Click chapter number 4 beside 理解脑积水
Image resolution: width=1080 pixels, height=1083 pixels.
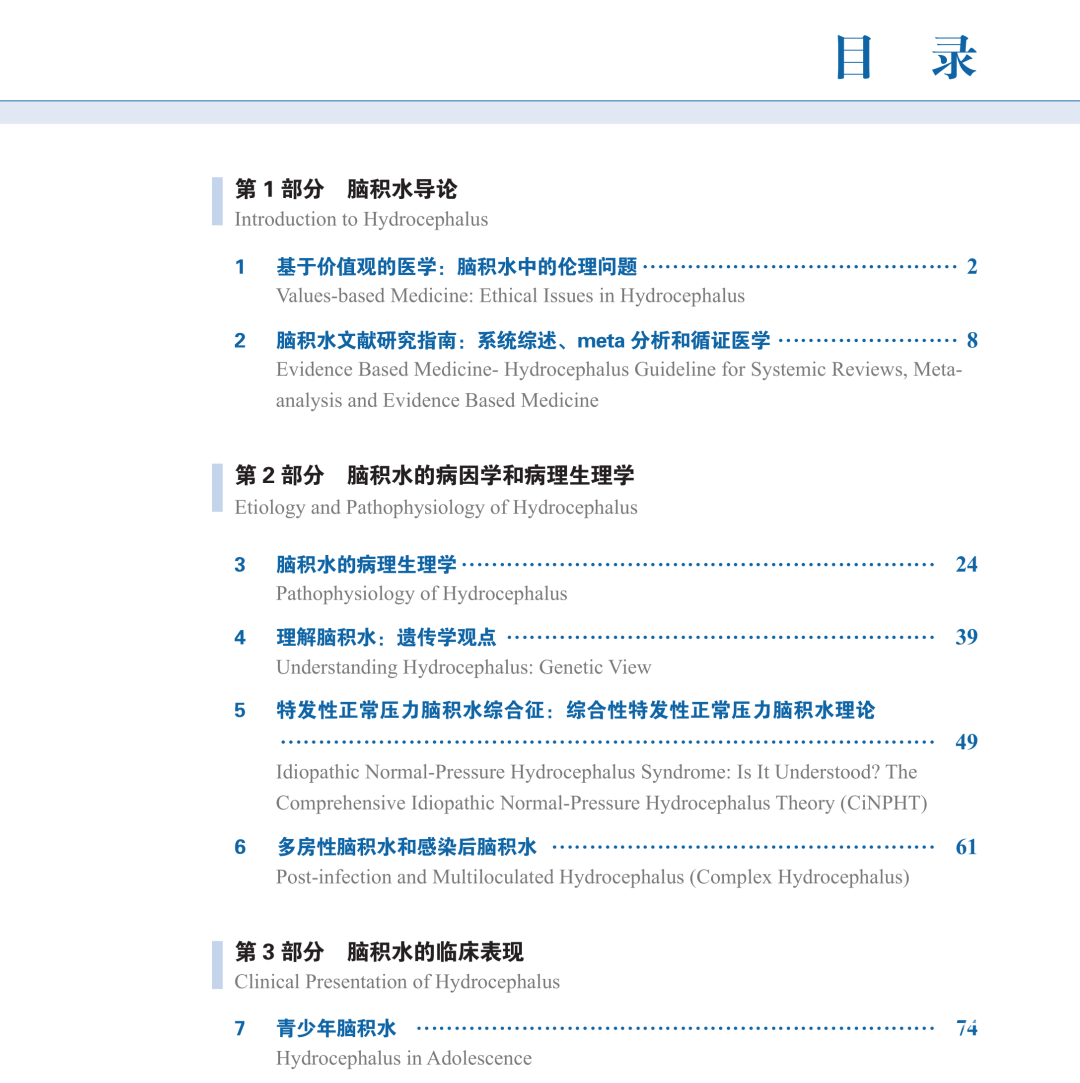point(240,638)
